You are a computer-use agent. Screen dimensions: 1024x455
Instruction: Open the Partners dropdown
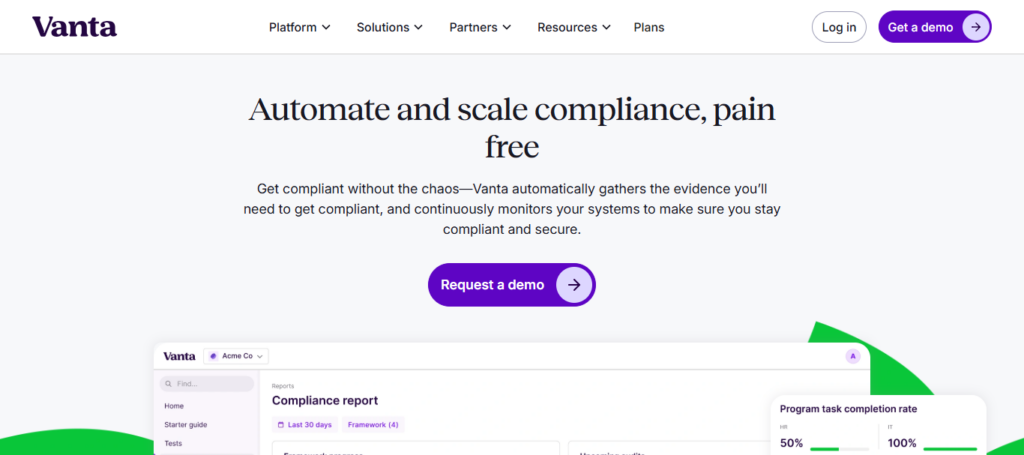(480, 27)
